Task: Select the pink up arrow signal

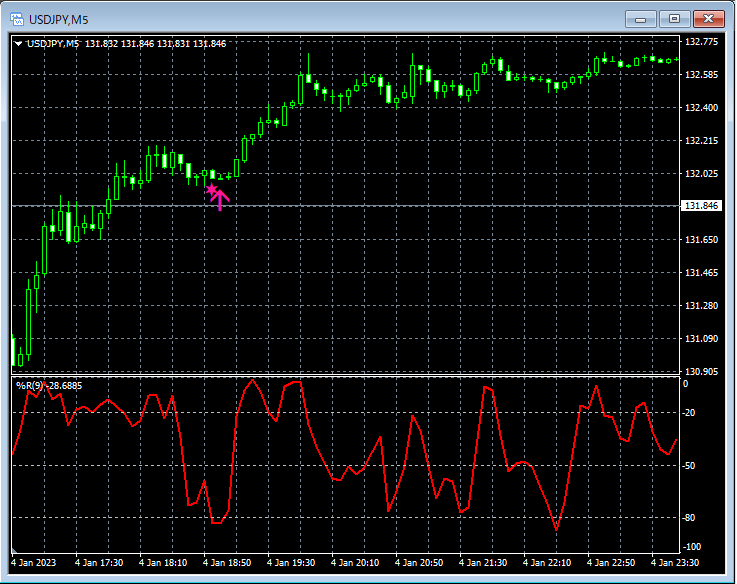Action: [x=220, y=199]
